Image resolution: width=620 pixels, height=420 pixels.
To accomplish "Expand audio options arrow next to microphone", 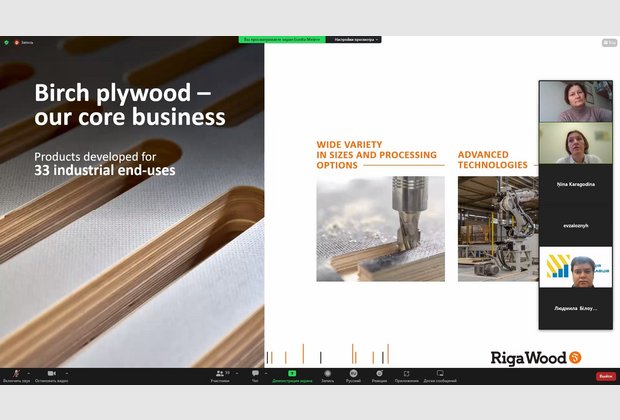I will click(x=29, y=373).
